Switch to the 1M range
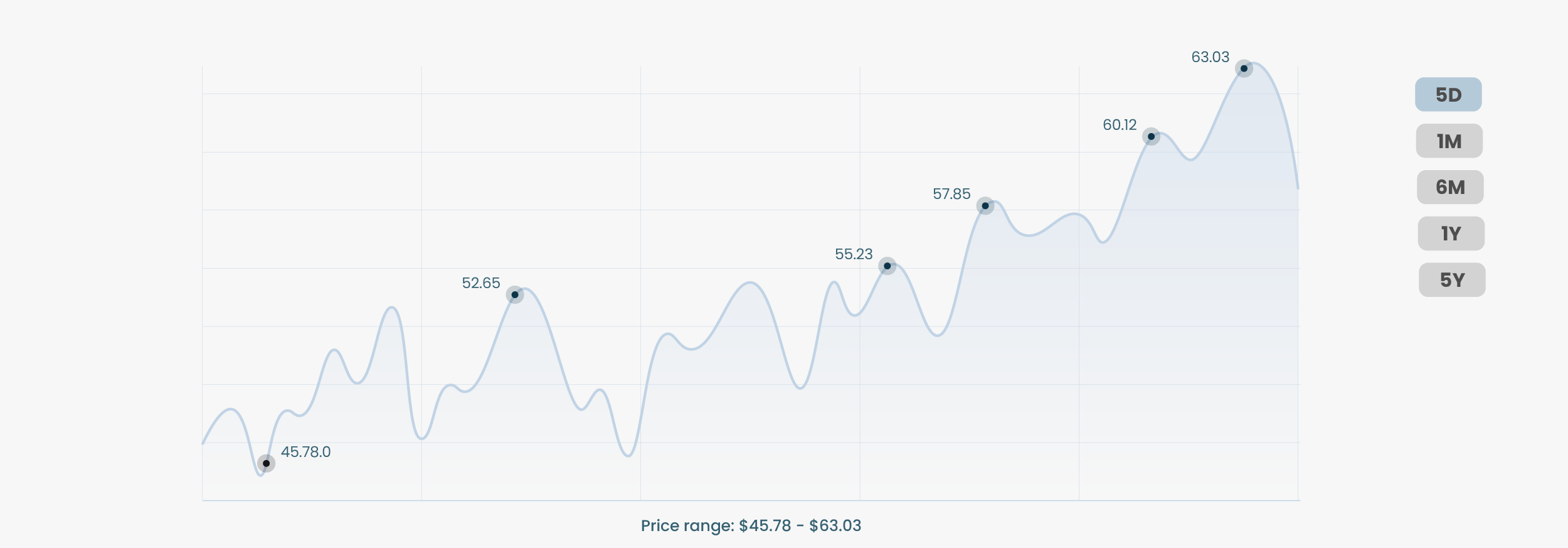The height and width of the screenshot is (548, 1568). 1449,141
